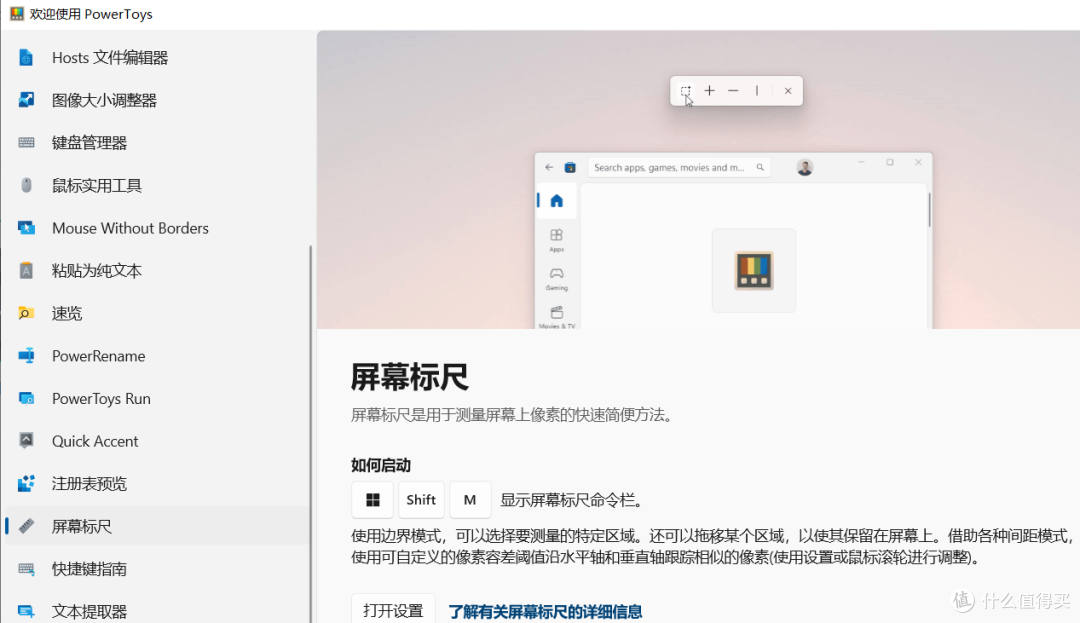Screen dimensions: 1080x623
Task: Click the 鼠标实用工具 mouse icon
Action: pos(25,184)
